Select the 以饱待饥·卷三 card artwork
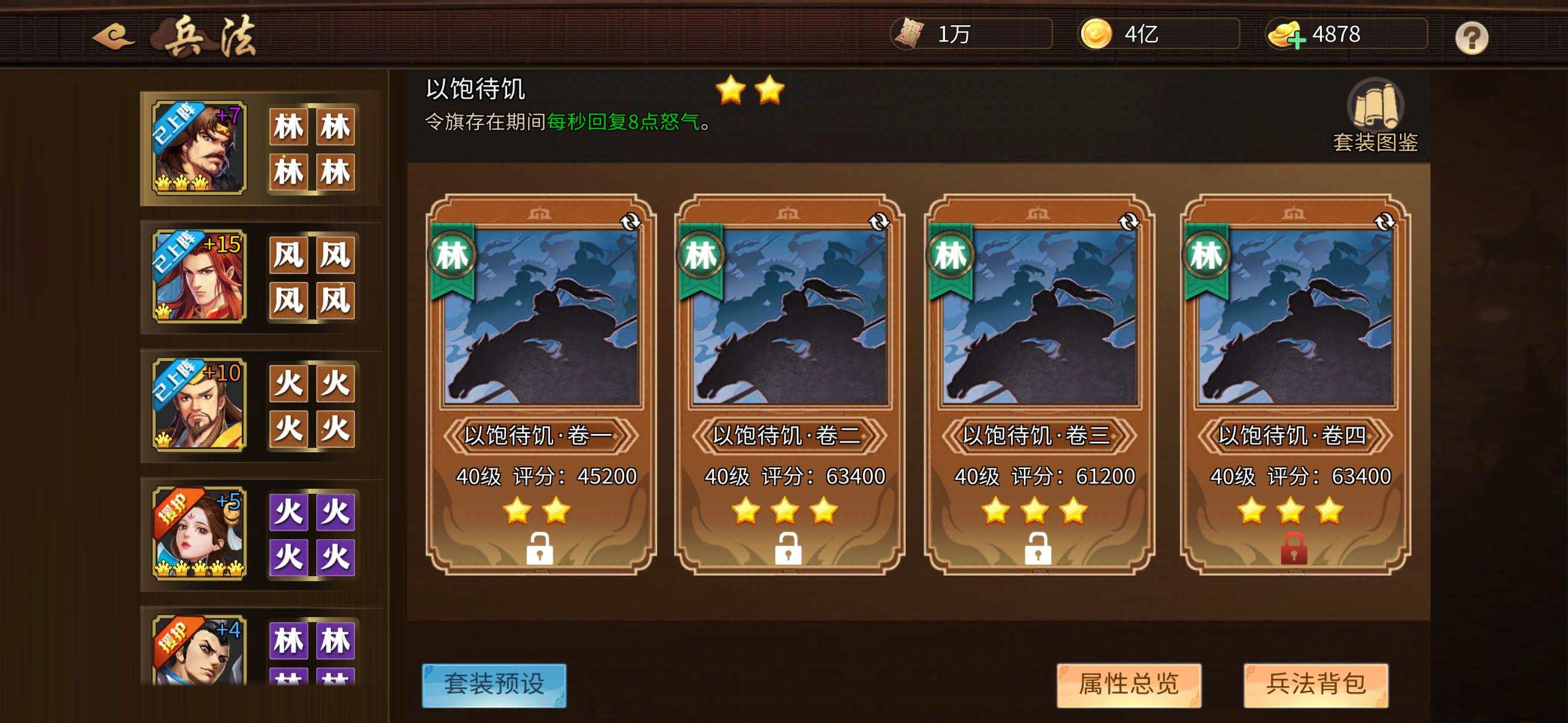This screenshot has width=1568, height=723. (x=1039, y=317)
